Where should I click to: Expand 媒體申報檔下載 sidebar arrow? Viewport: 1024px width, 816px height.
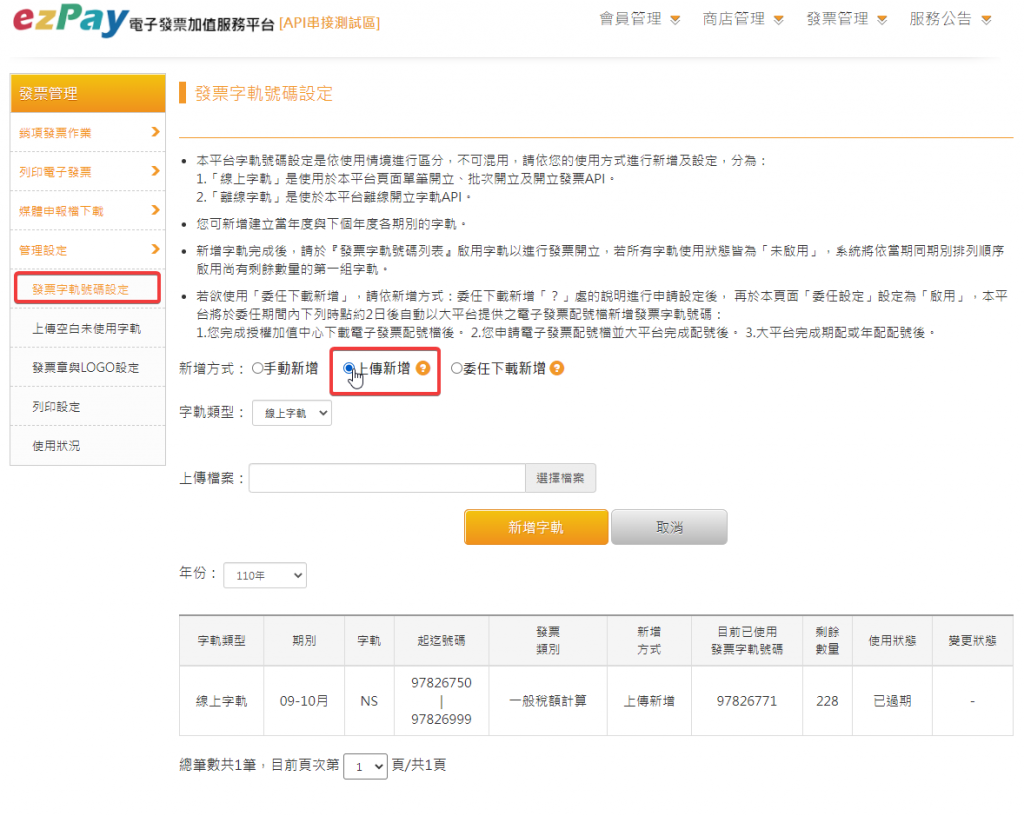(x=155, y=210)
